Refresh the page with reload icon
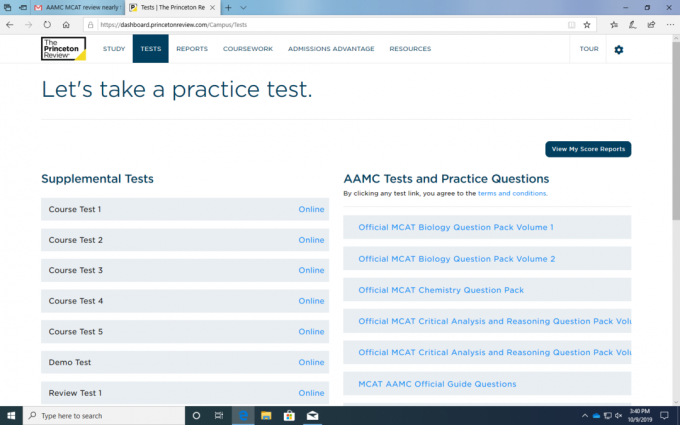The image size is (680, 425). coord(47,25)
